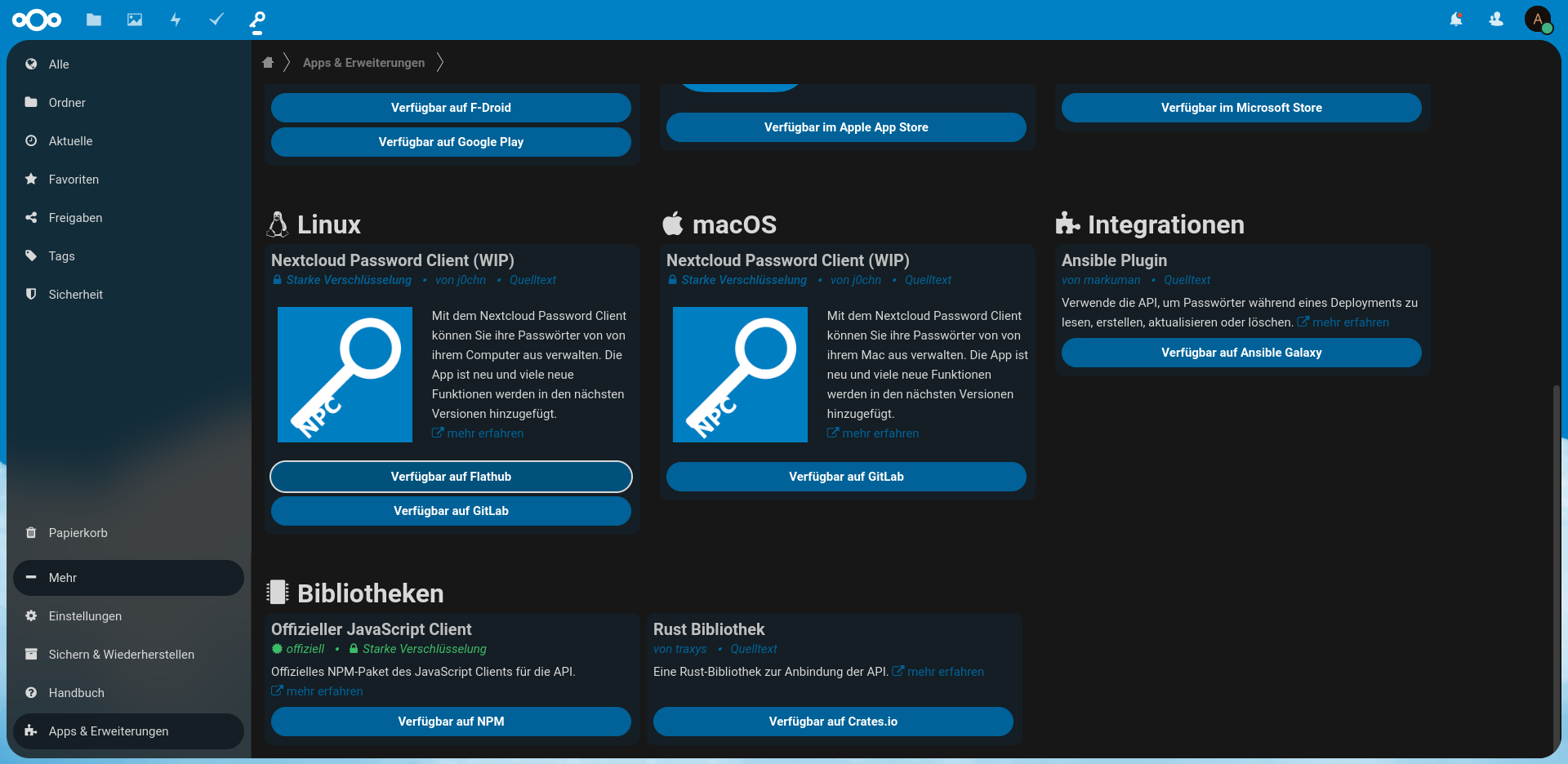The image size is (1568, 764).
Task: Click the home breadcrumb icon
Action: pos(268,62)
